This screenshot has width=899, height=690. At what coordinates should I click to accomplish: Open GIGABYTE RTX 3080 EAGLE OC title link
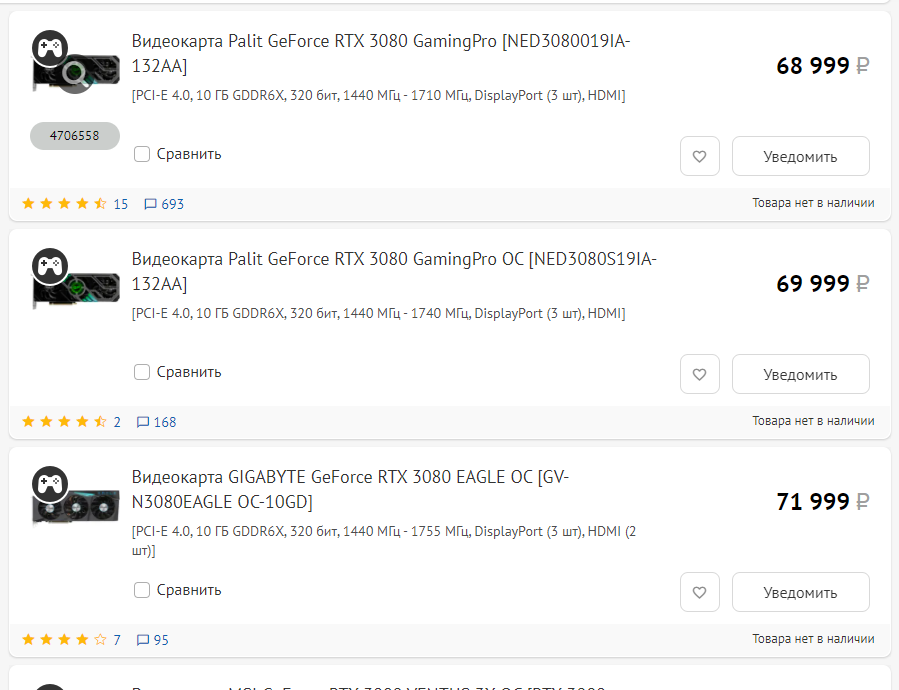coord(350,489)
